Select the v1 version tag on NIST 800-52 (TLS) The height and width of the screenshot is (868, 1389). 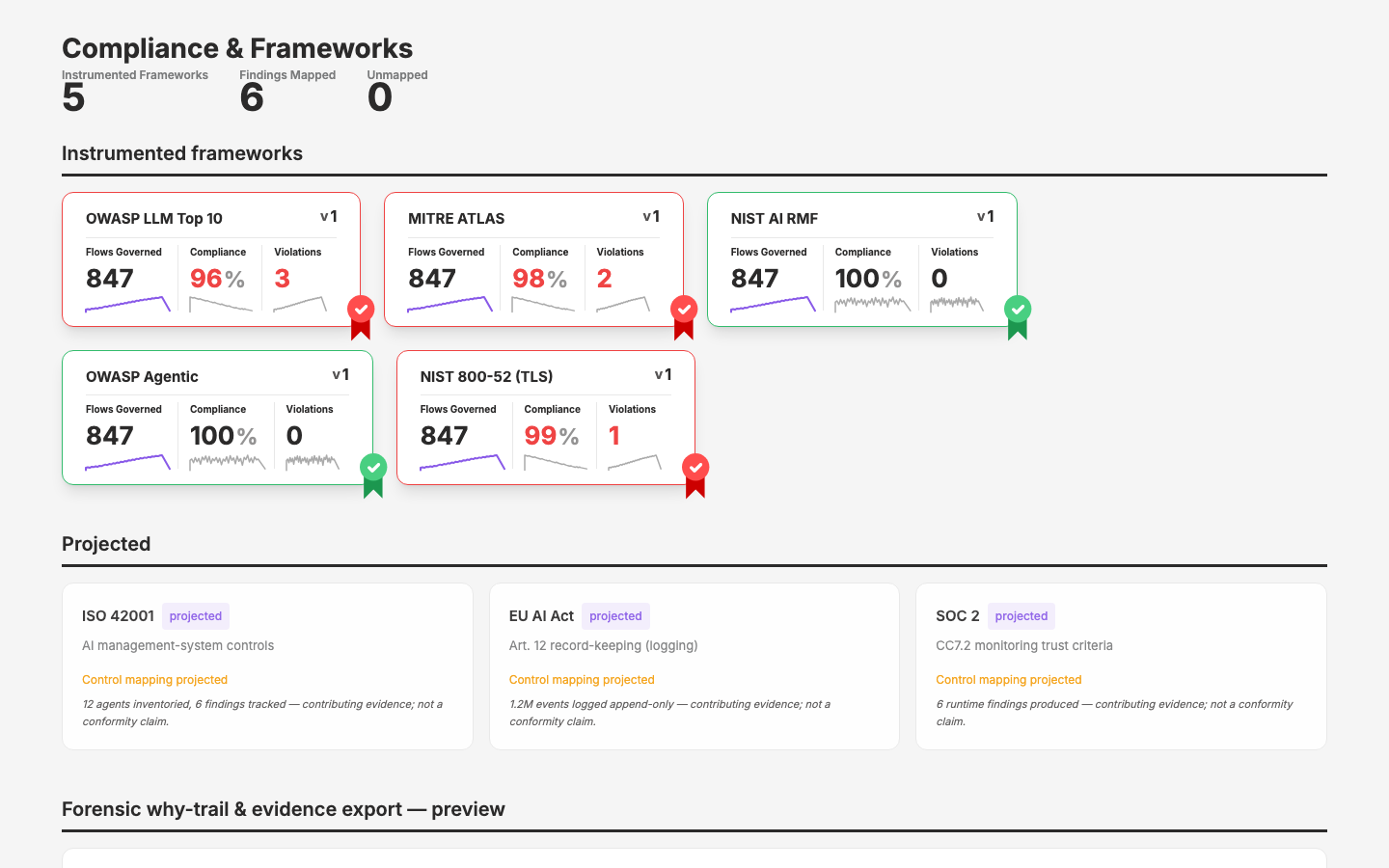(x=663, y=375)
